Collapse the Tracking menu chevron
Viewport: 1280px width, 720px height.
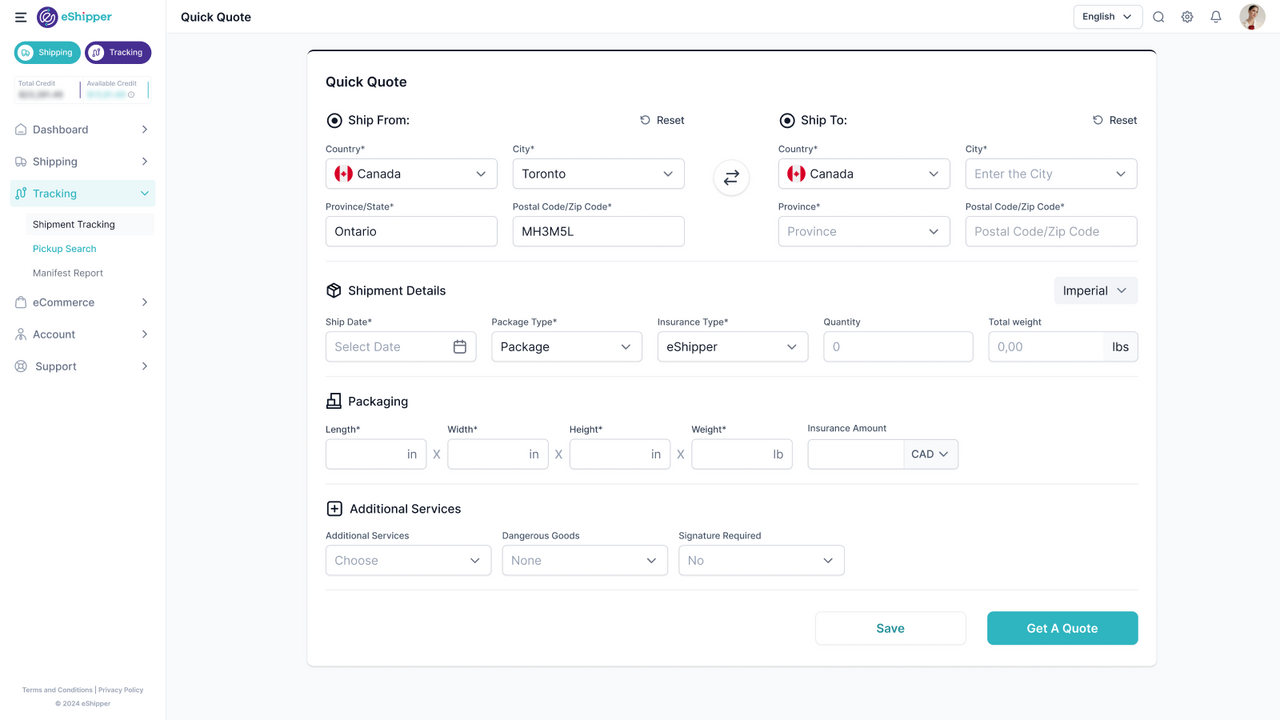144,193
